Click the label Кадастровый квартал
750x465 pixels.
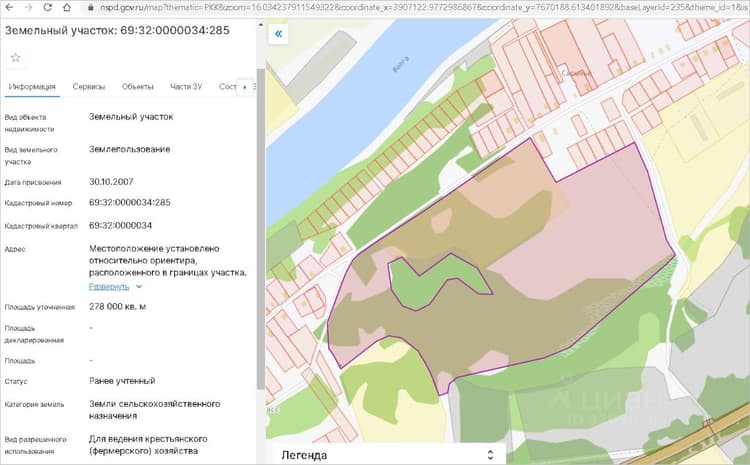(x=41, y=226)
